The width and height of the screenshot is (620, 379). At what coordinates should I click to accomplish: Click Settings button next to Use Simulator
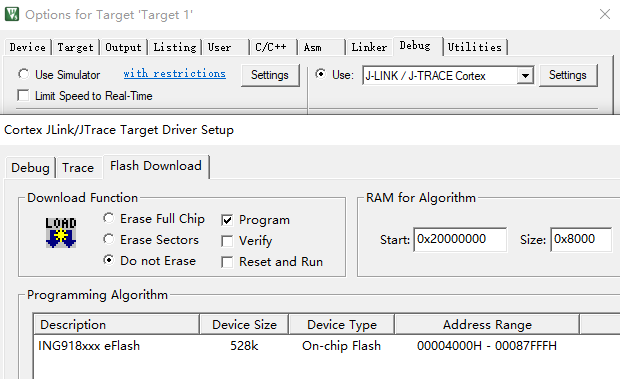270,75
